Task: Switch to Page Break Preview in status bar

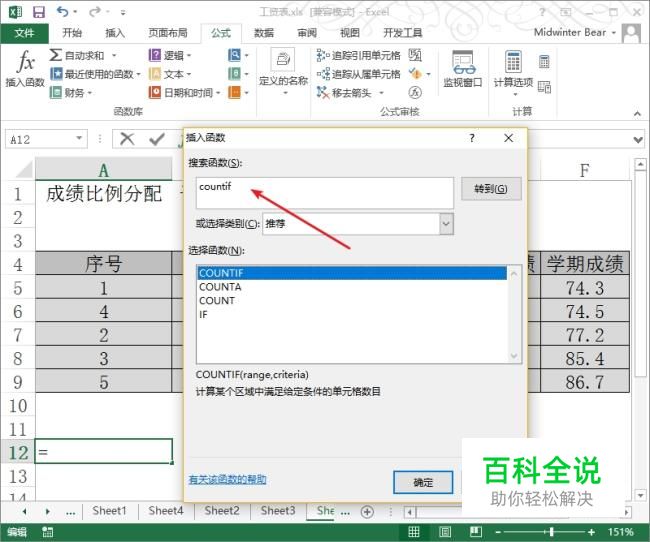Action: point(475,532)
